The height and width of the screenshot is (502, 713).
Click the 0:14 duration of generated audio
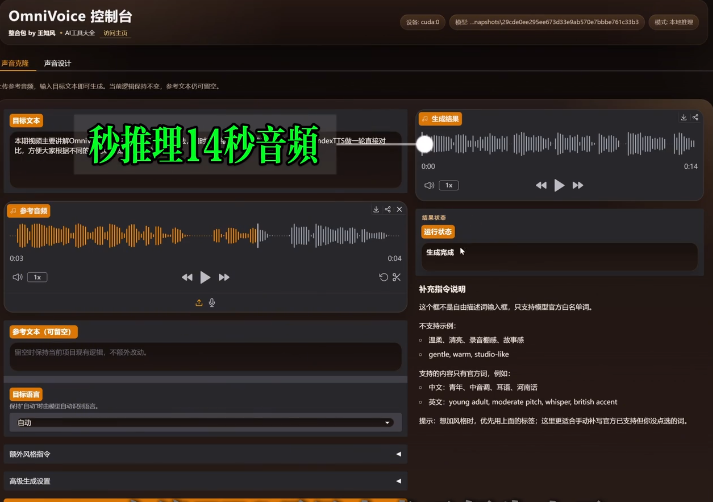690,166
